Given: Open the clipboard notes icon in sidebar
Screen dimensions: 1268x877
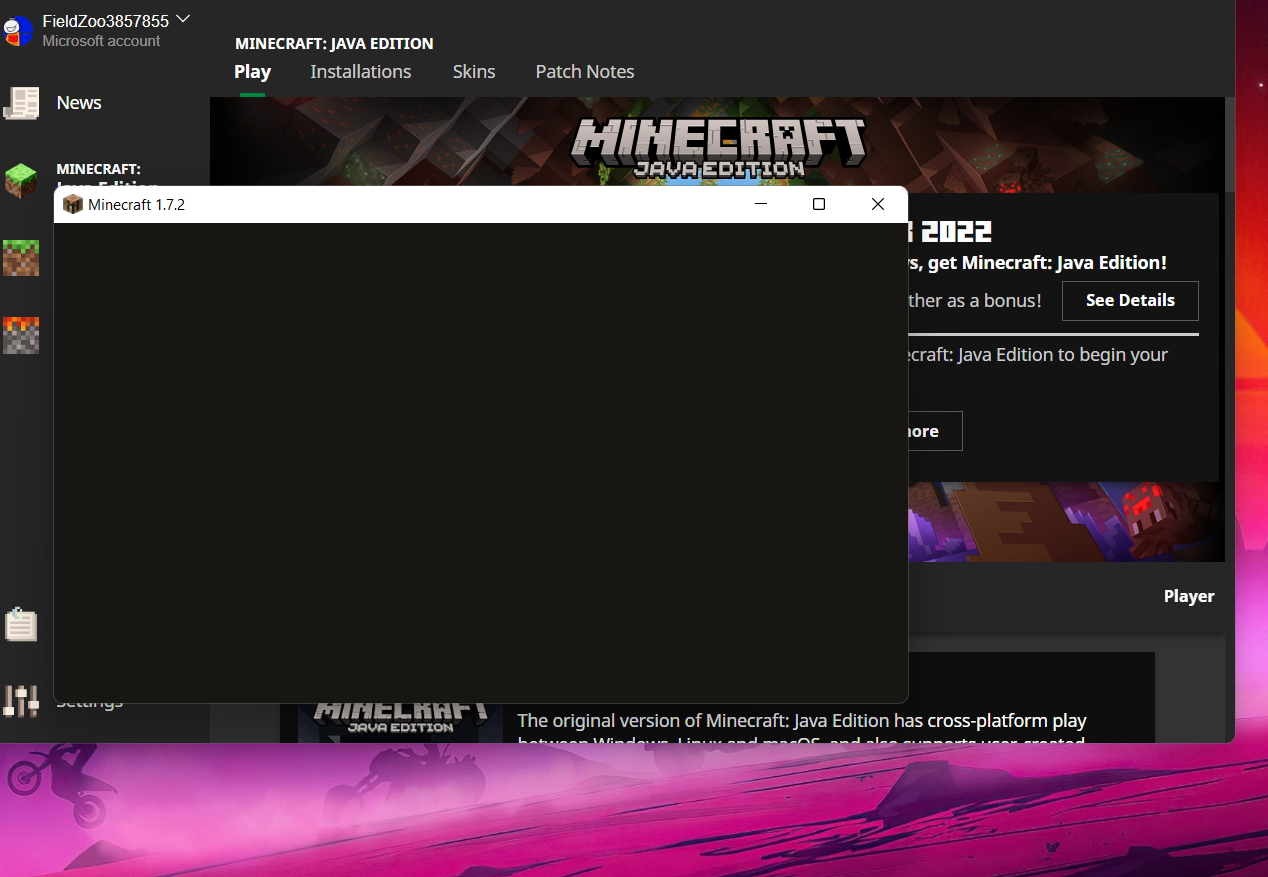Looking at the screenshot, I should [21, 625].
